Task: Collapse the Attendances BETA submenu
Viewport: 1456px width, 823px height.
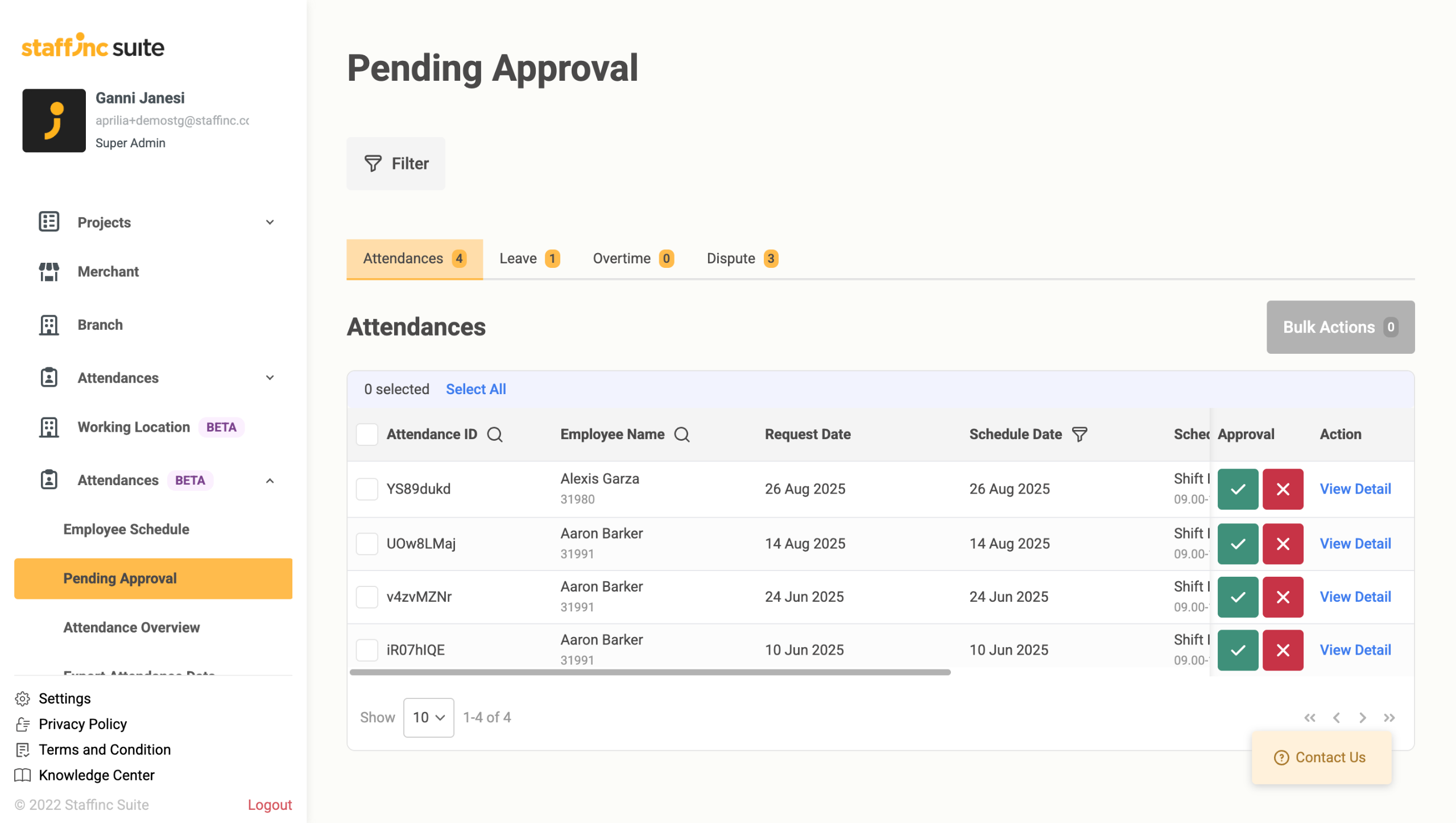Action: click(x=270, y=481)
